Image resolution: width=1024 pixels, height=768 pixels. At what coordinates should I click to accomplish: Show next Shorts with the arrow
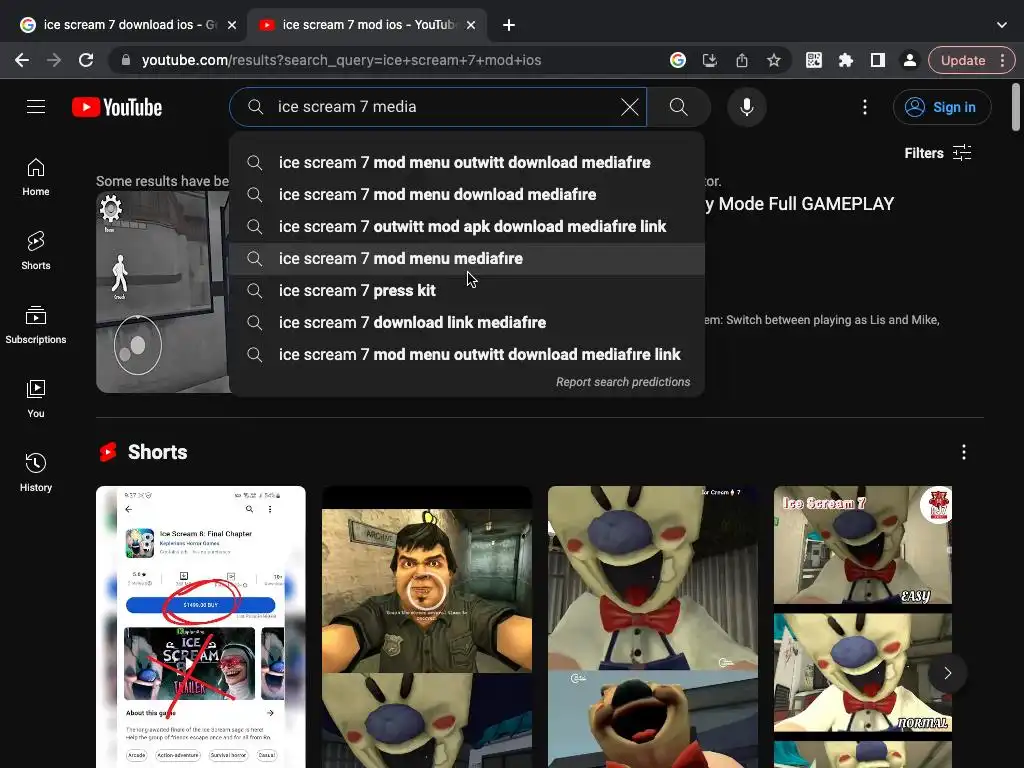(948, 673)
